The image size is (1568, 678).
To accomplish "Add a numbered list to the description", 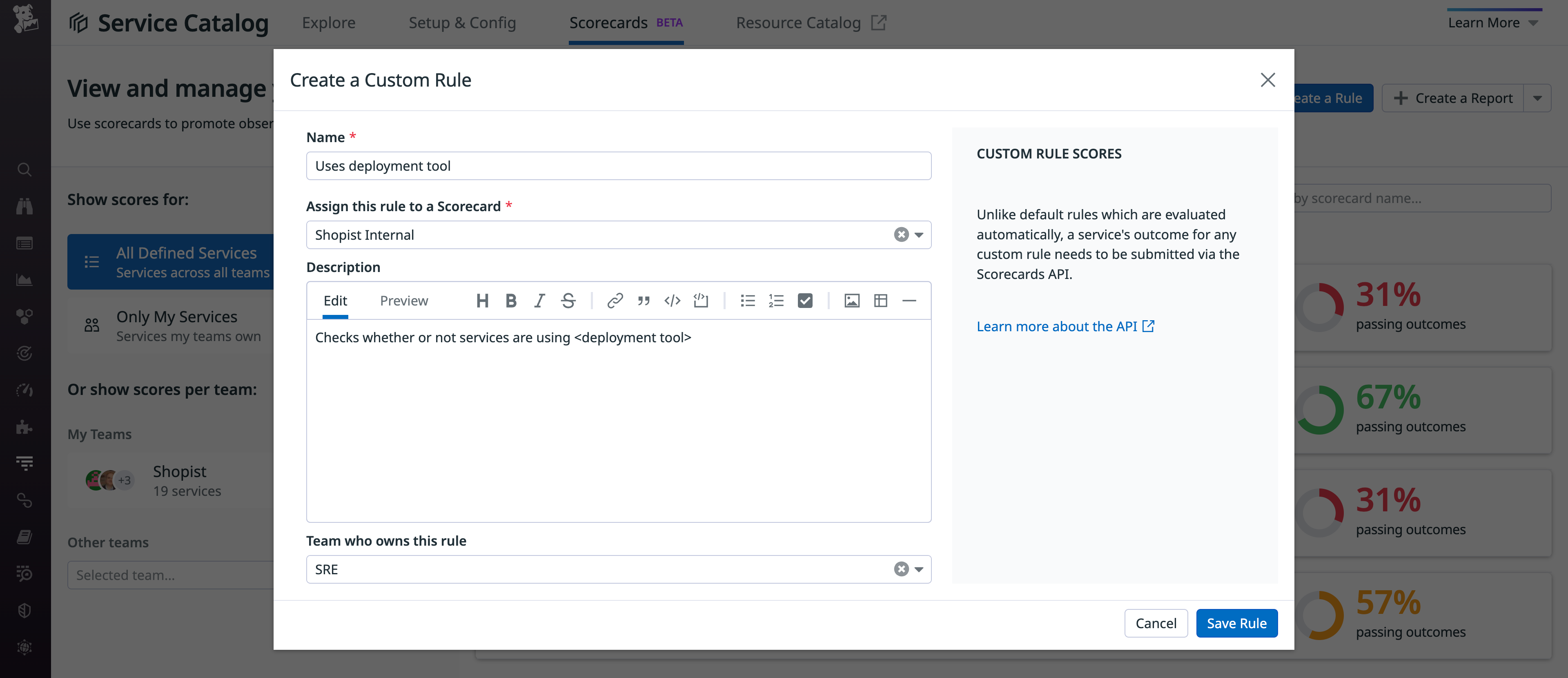I will point(776,300).
